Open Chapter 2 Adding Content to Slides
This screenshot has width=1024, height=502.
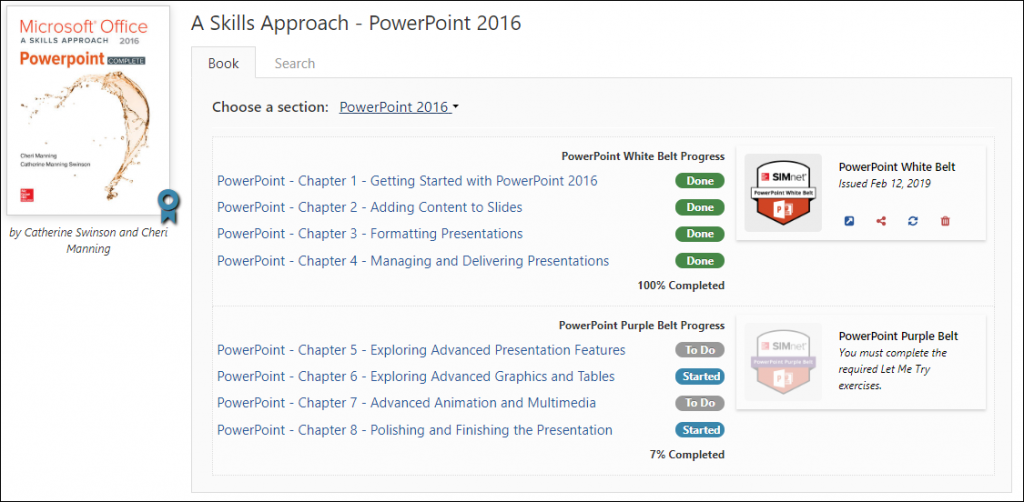[x=370, y=208]
